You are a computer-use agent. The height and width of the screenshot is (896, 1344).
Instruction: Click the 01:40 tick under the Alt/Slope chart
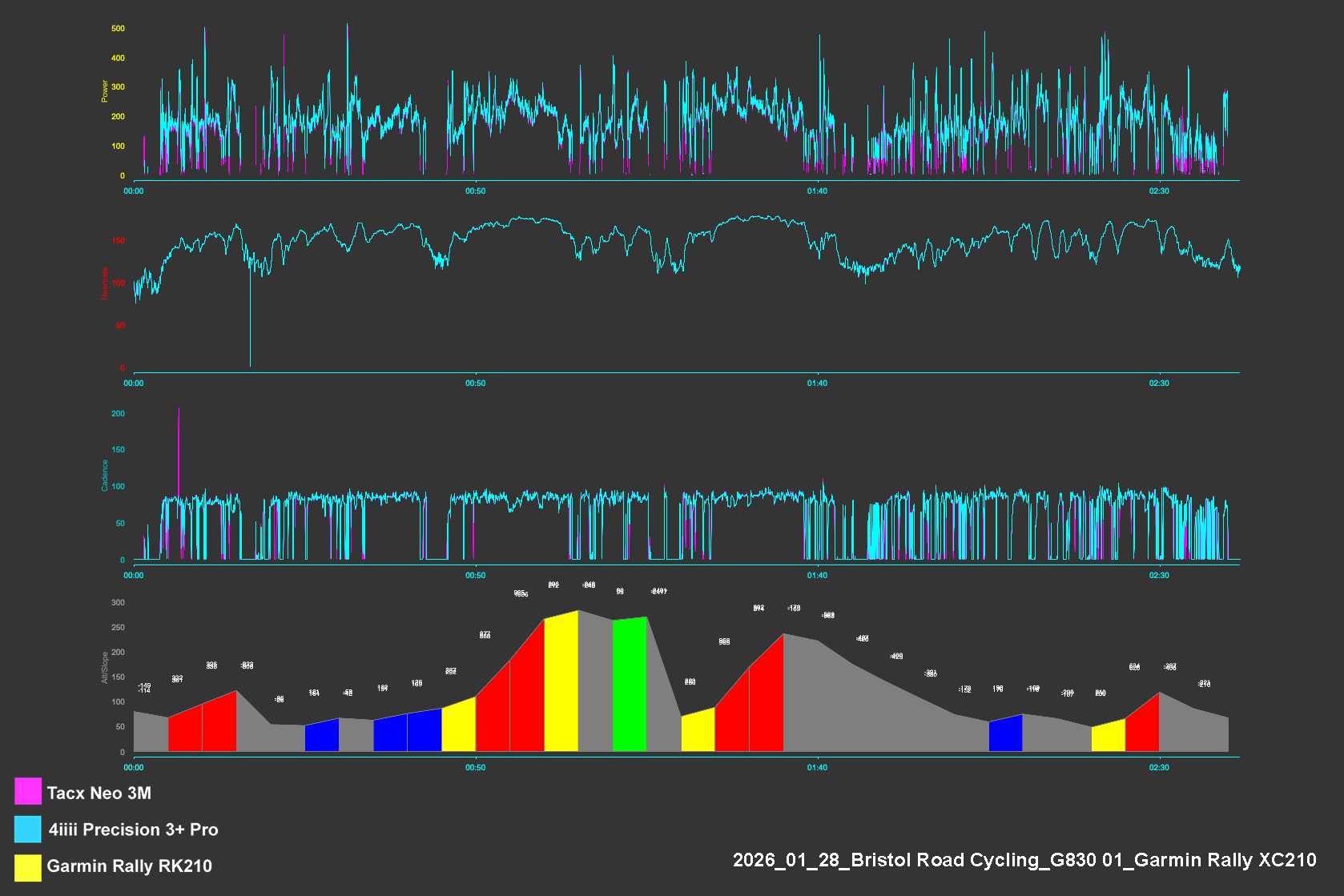(817, 768)
